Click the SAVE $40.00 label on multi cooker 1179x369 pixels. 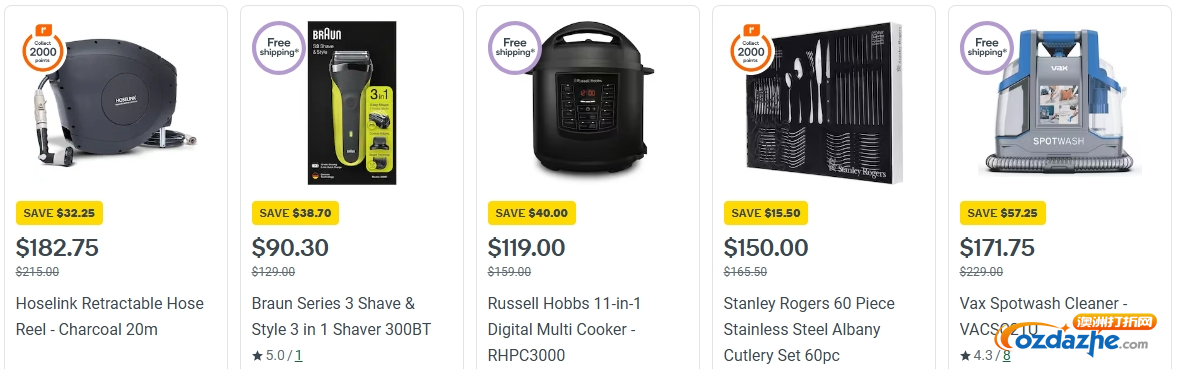tap(532, 213)
